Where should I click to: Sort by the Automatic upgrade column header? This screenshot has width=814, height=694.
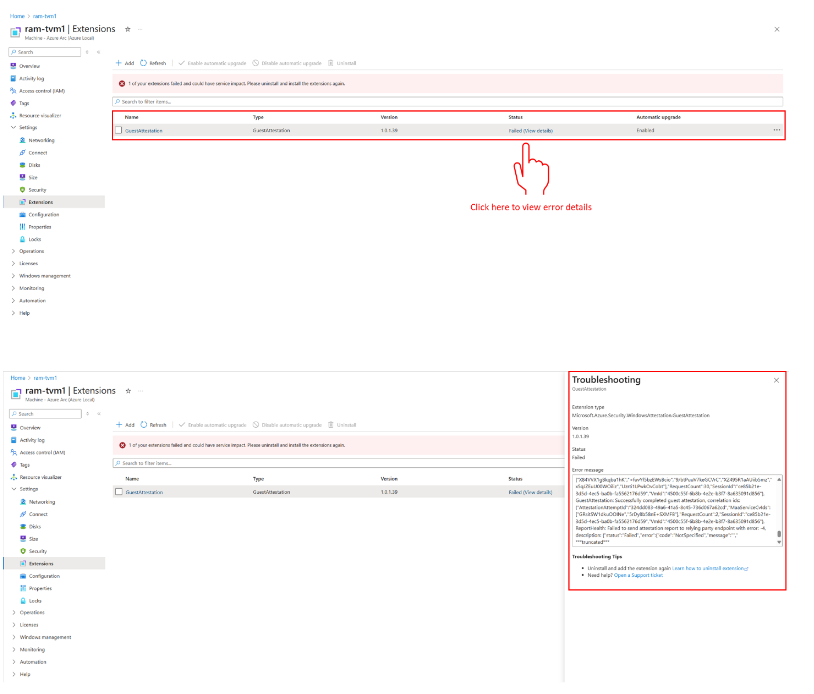click(x=658, y=117)
